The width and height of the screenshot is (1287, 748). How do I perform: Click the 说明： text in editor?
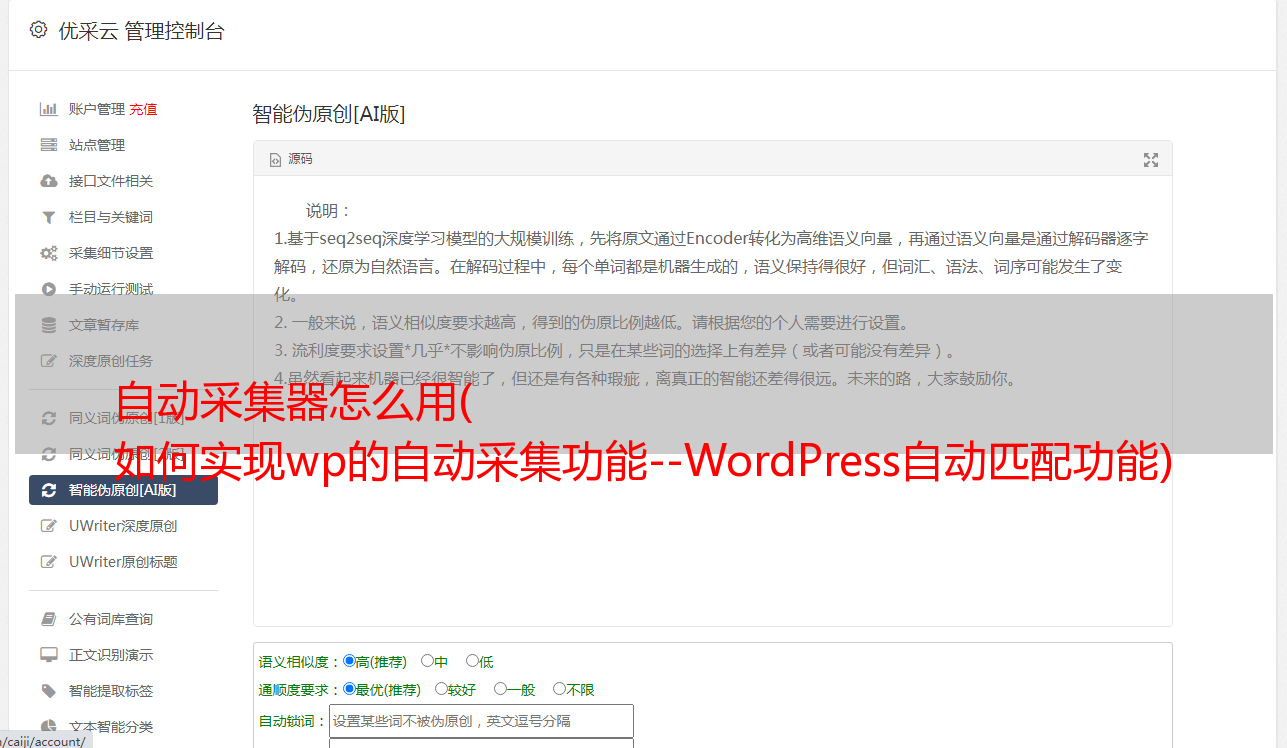tap(329, 211)
